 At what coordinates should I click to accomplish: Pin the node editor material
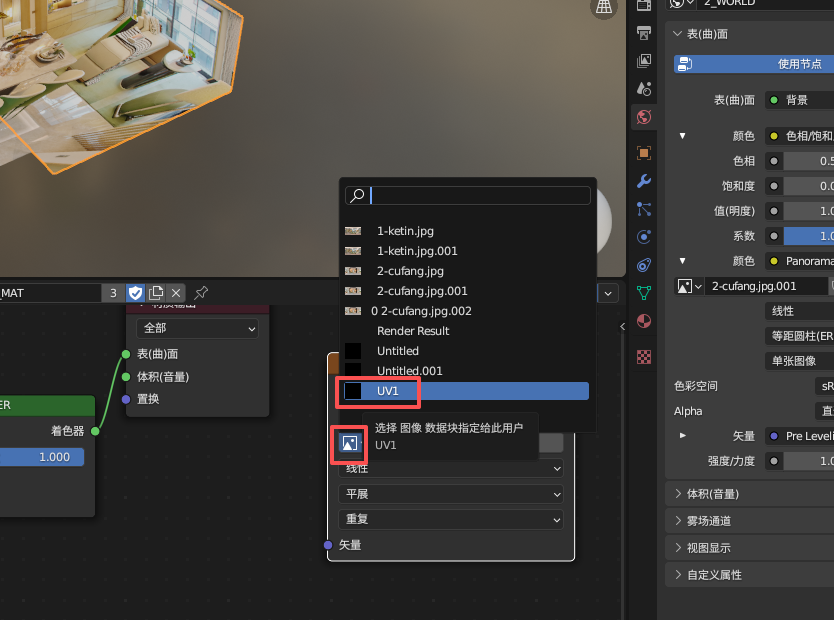pyautogui.click(x=201, y=293)
